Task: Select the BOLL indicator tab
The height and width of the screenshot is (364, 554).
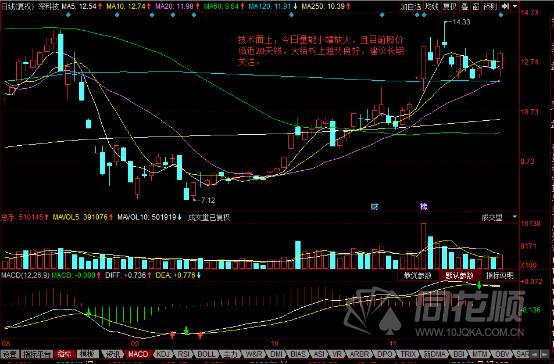Action: coord(206,354)
